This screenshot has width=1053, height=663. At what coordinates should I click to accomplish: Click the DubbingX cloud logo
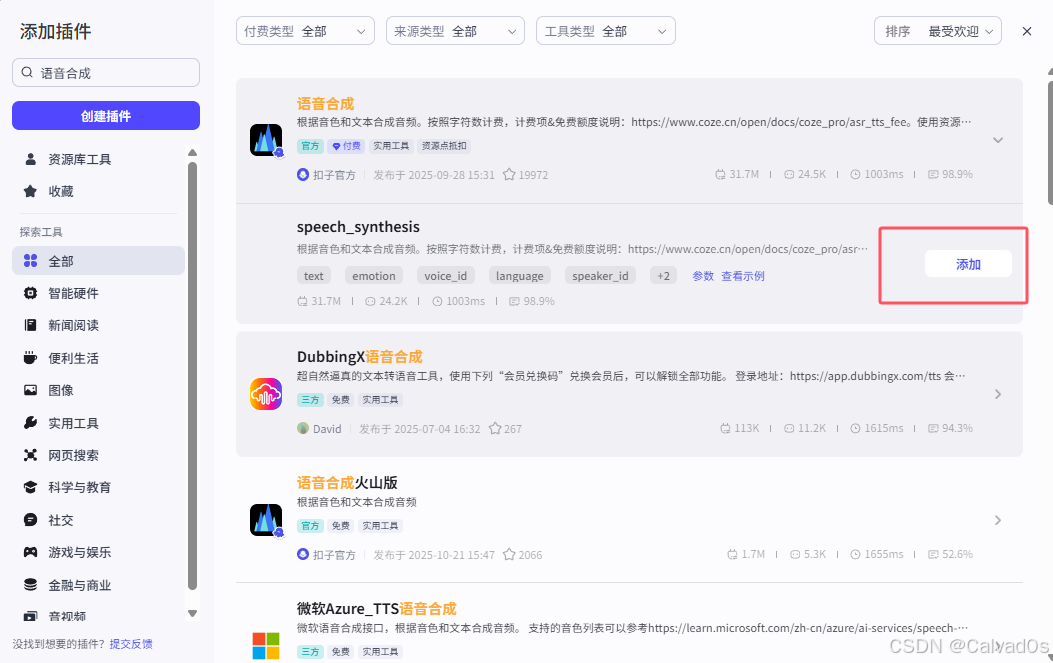coord(266,394)
